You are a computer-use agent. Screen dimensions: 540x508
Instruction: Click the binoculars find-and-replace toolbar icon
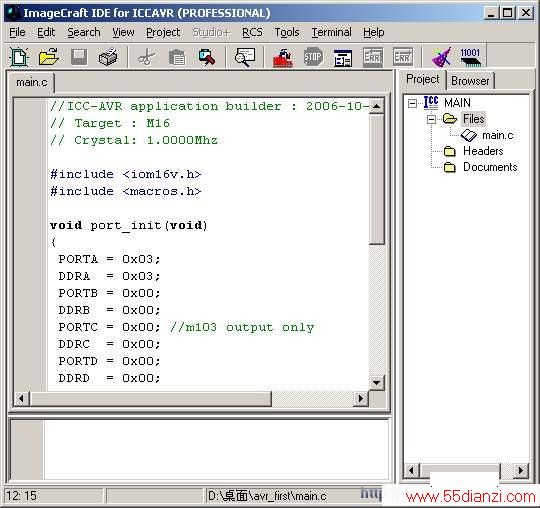207,57
